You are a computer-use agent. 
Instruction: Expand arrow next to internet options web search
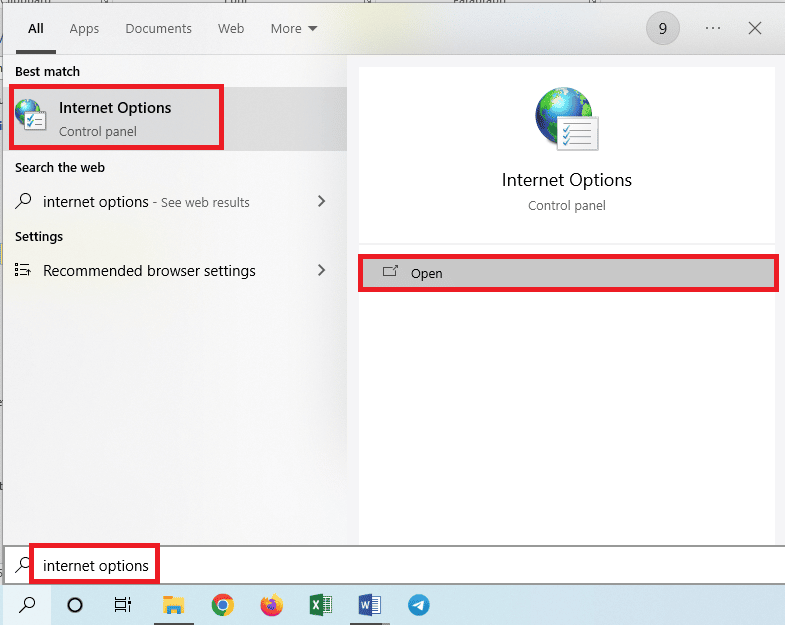[321, 201]
